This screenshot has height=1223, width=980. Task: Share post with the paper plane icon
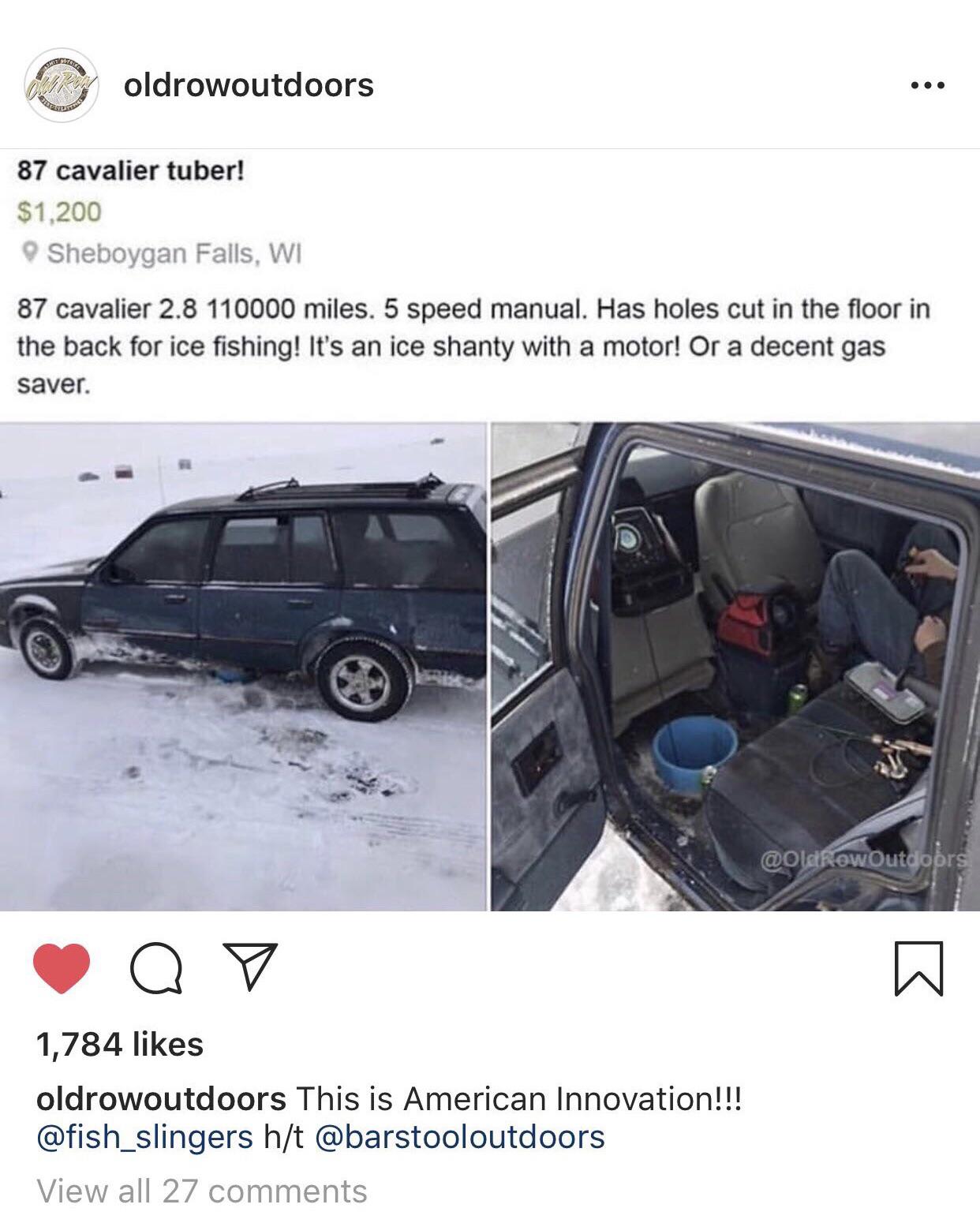[x=250, y=967]
